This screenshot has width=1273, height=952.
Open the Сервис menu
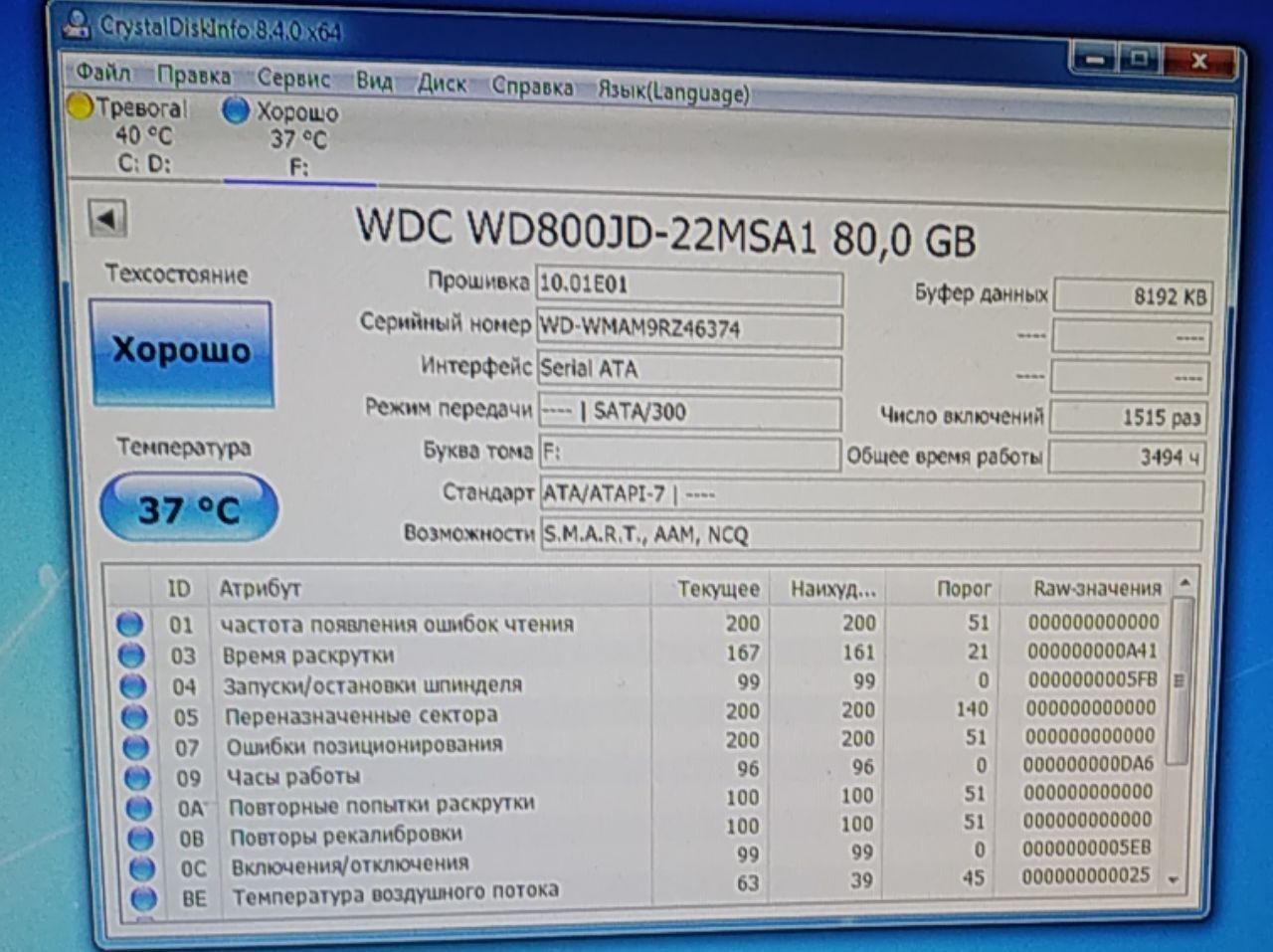(293, 78)
